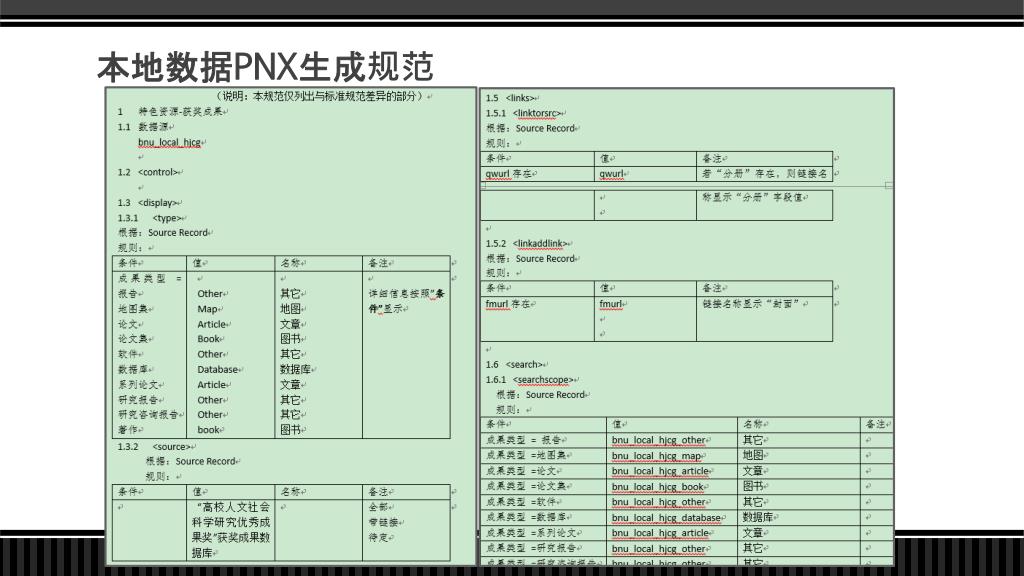This screenshot has width=1024, height=576.
Task: Select the remark 待定 in source table
Action: pyautogui.click(x=379, y=537)
